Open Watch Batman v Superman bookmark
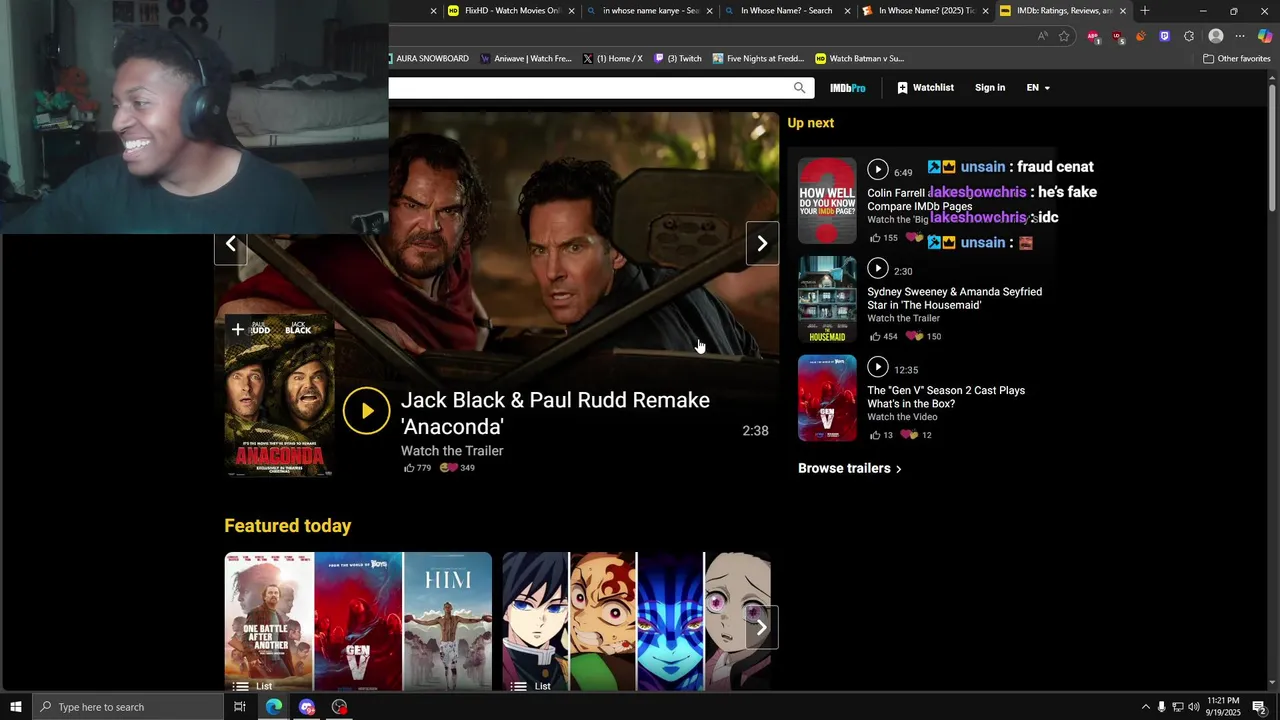 click(x=859, y=58)
